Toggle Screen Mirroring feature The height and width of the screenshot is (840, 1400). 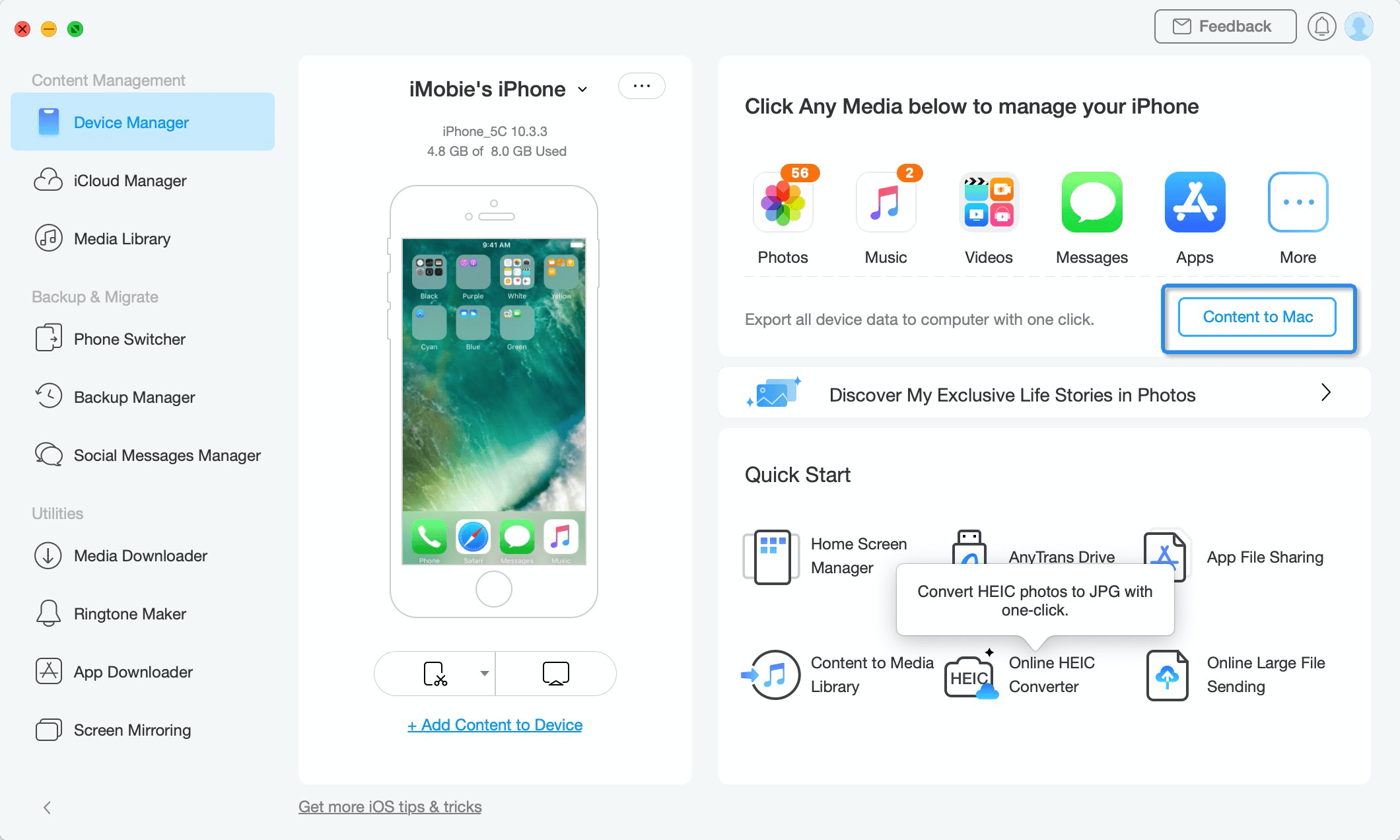[132, 729]
